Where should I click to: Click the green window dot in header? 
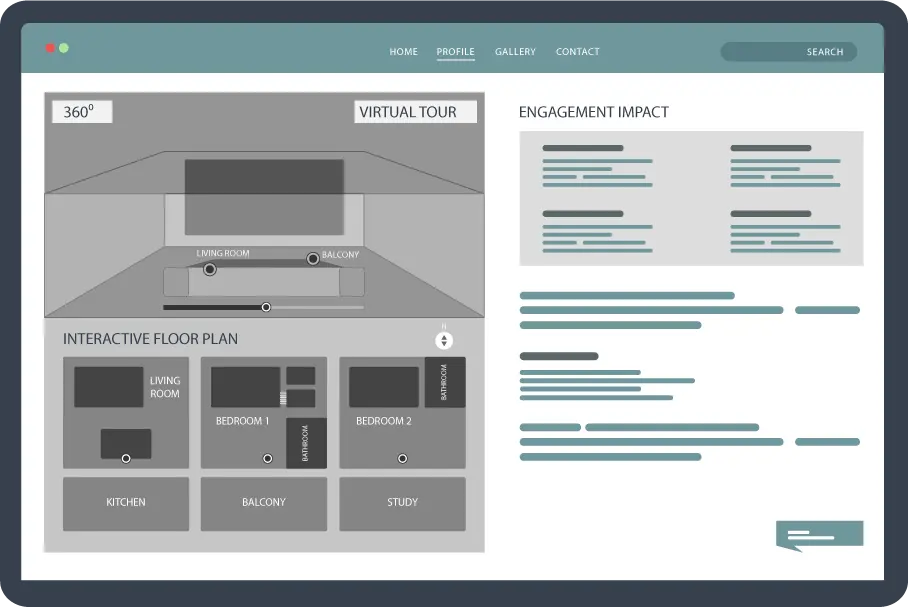click(64, 48)
